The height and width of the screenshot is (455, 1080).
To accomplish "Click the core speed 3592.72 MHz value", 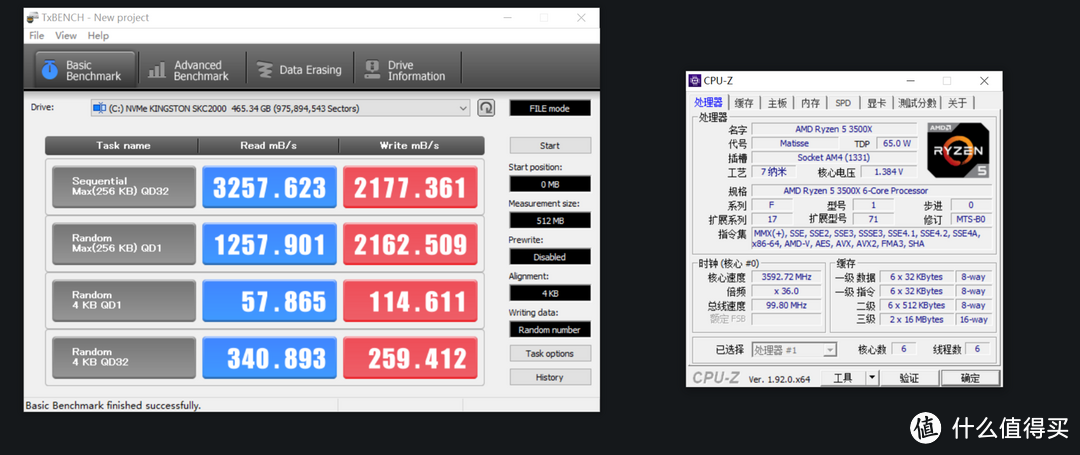I will click(787, 277).
